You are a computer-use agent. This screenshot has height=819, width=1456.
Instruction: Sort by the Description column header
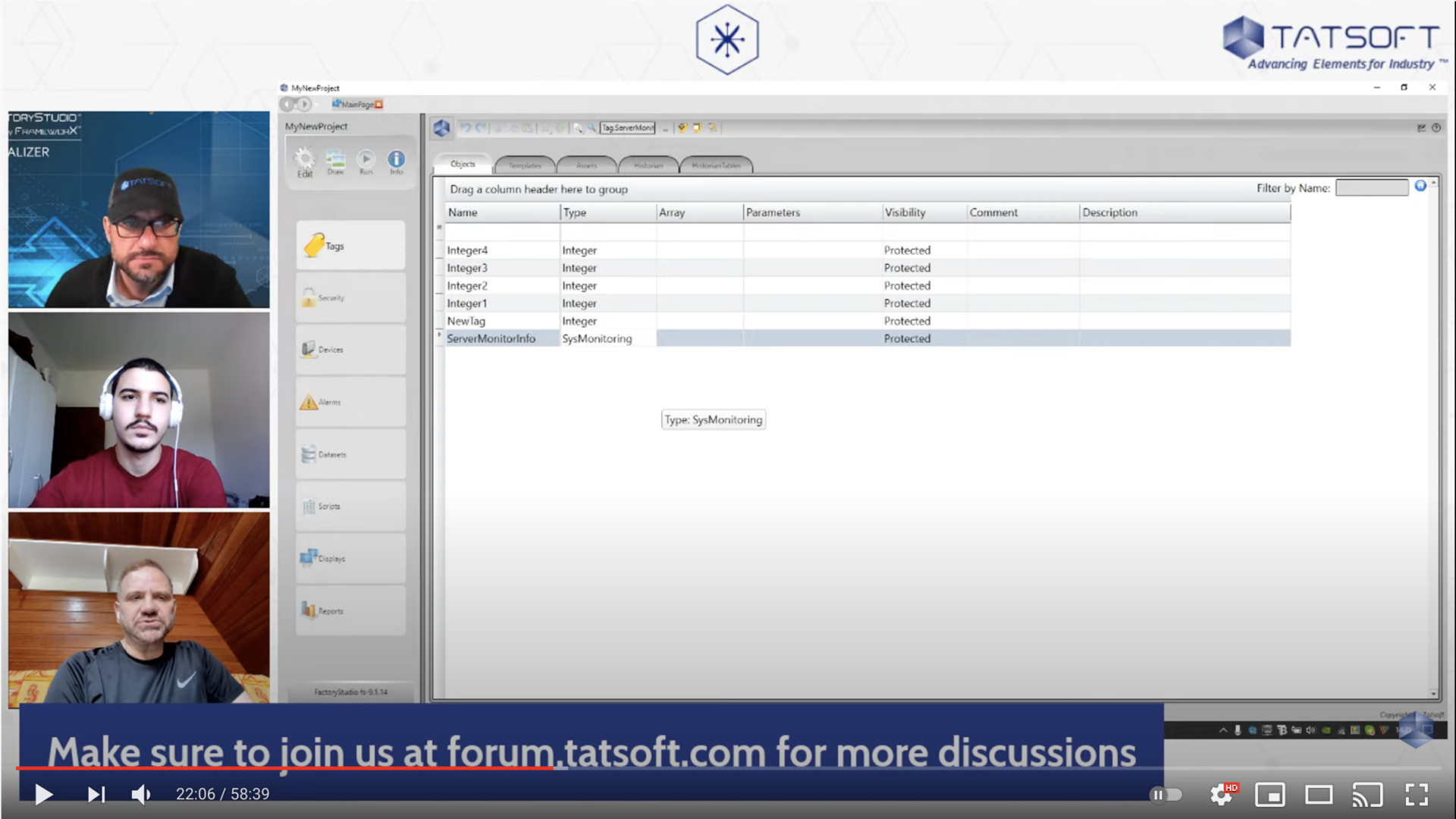click(x=1185, y=212)
